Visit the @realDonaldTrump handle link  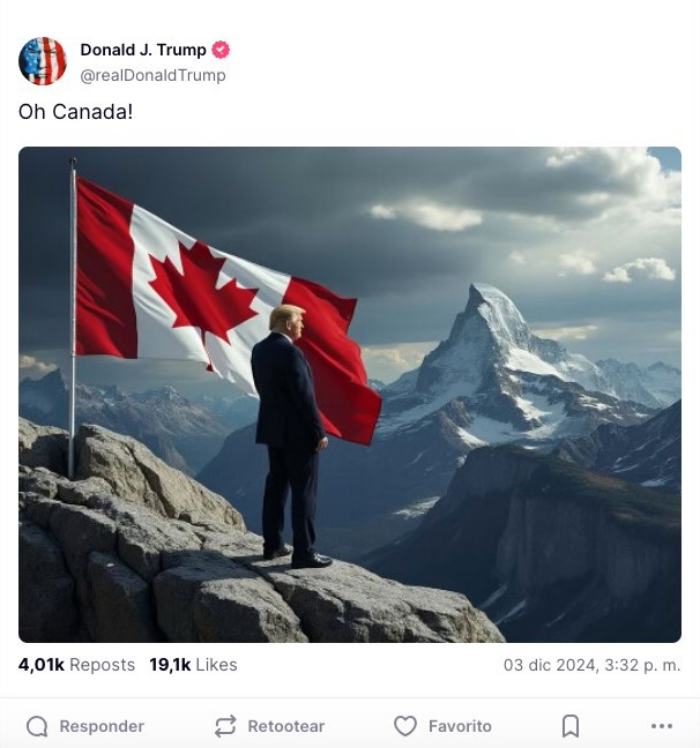(153, 75)
